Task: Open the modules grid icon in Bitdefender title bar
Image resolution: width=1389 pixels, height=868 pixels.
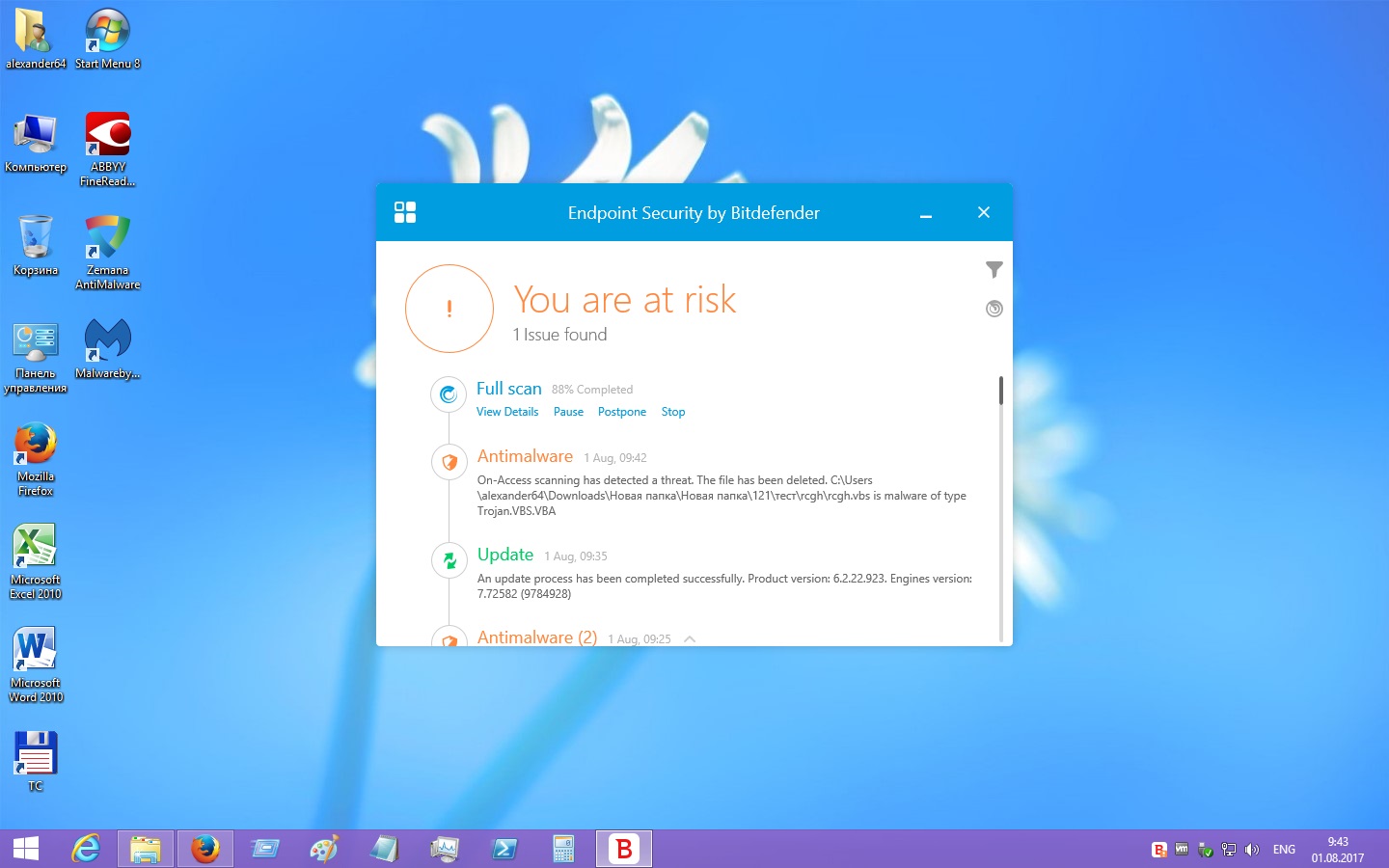Action: coord(405,212)
